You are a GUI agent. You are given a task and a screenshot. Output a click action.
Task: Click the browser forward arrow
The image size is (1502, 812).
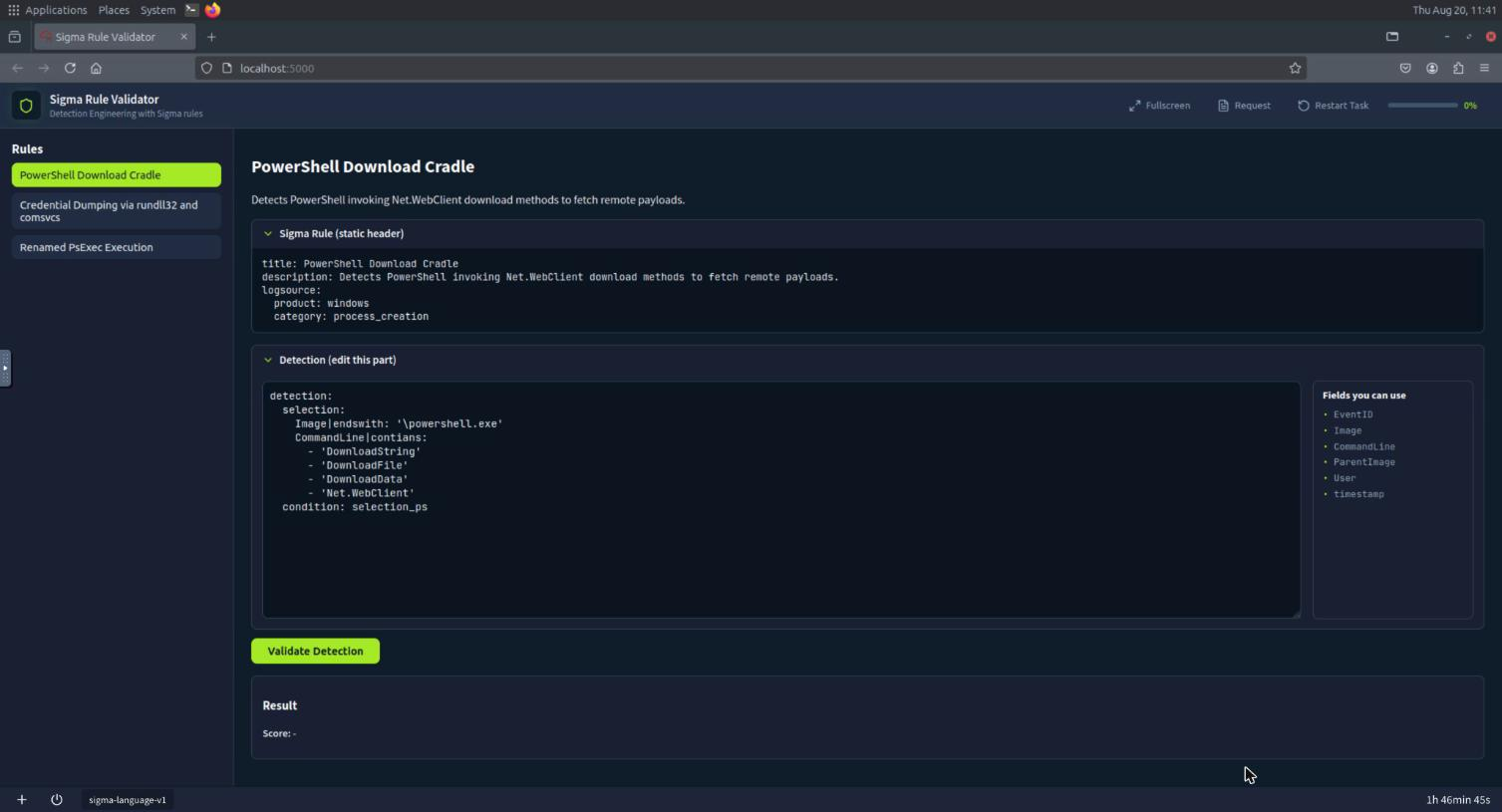pos(44,68)
